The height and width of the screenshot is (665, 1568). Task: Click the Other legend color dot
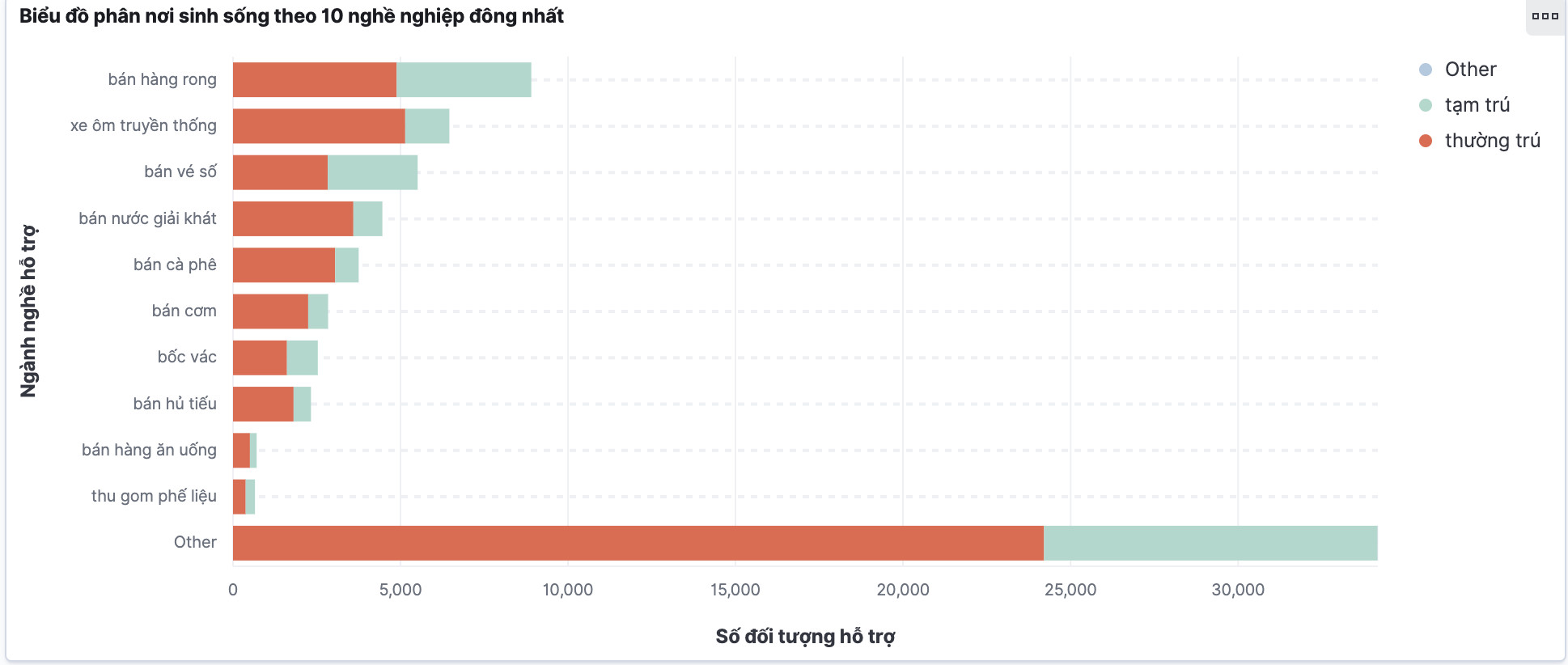(x=1426, y=70)
